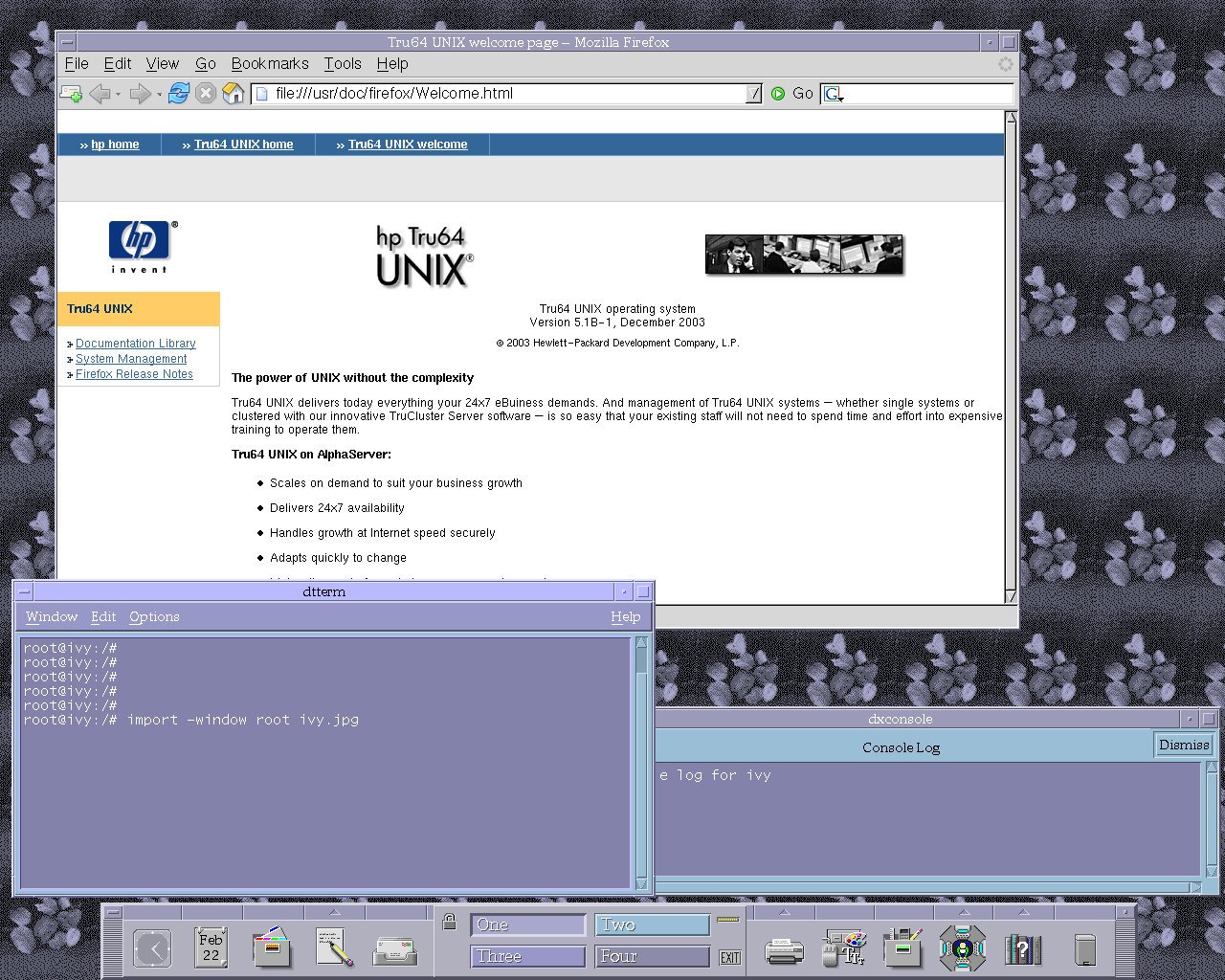Image resolution: width=1225 pixels, height=980 pixels.
Task: Click the Google search engine icon in the search box
Action: 833,94
